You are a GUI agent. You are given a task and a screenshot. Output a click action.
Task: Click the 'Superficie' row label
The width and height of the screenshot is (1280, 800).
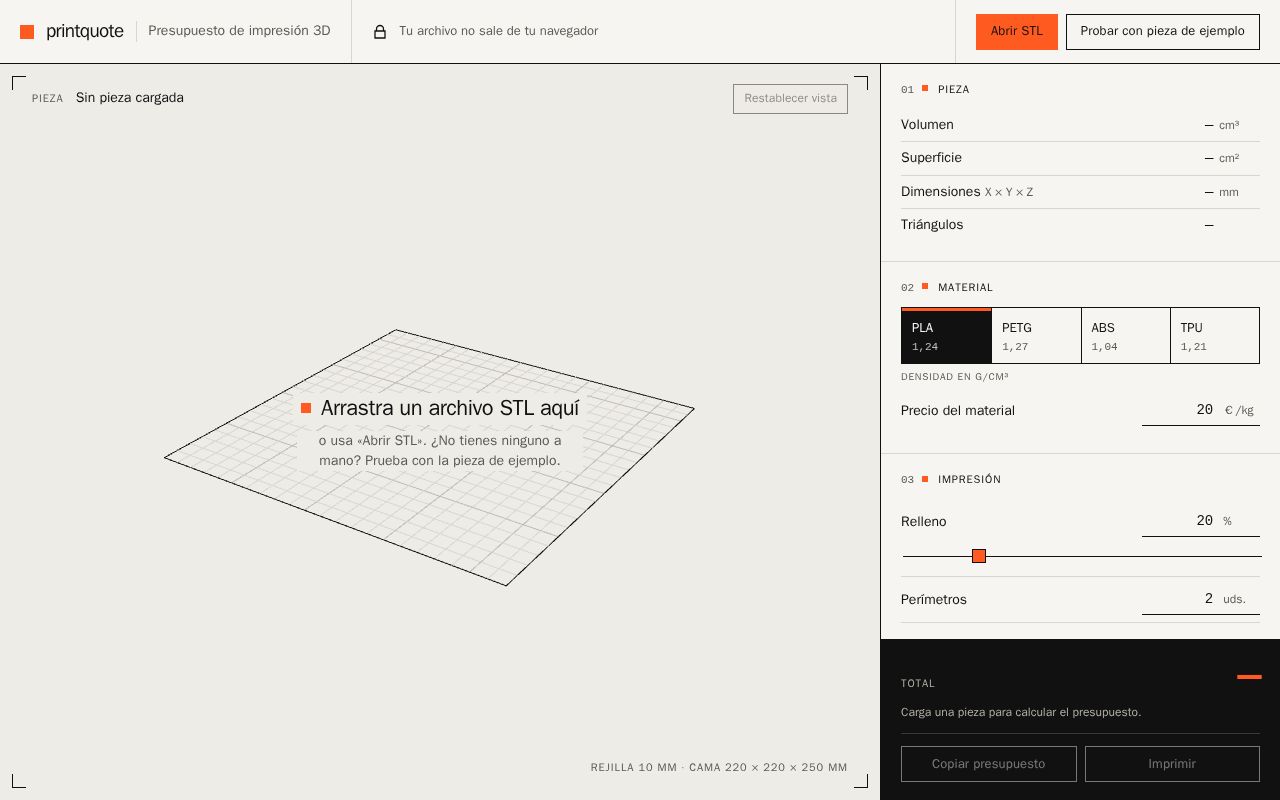tap(931, 158)
